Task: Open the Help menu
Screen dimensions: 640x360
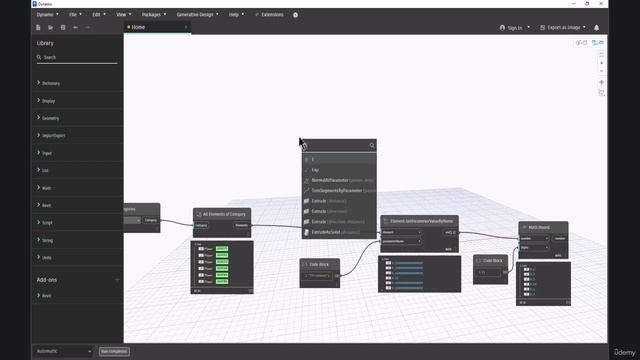Action: pos(236,15)
